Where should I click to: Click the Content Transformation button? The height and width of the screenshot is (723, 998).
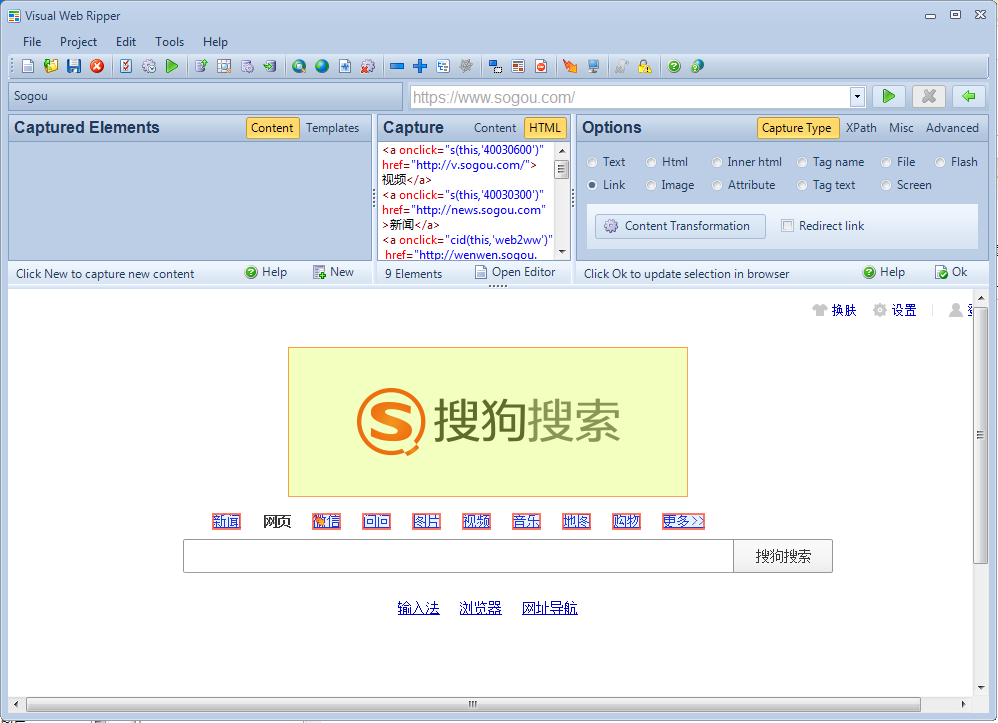coord(680,226)
